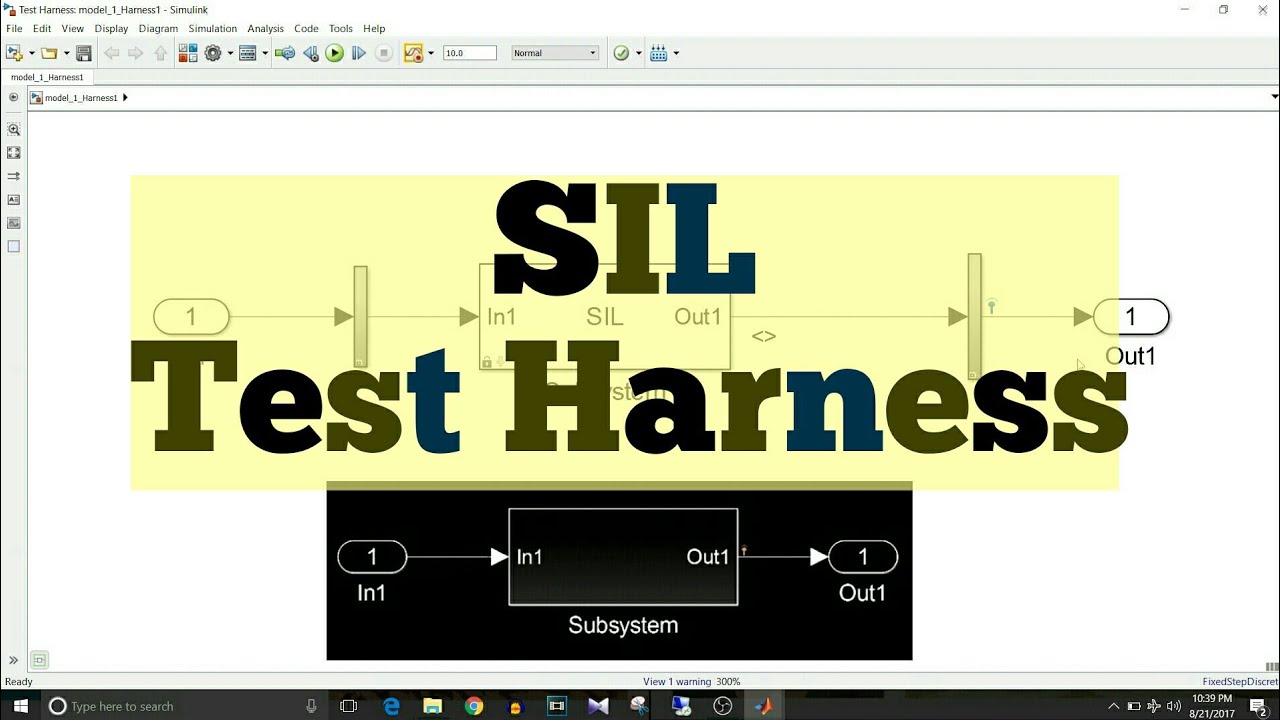Click the FixedStepDiscrete solver link

click(x=1240, y=682)
